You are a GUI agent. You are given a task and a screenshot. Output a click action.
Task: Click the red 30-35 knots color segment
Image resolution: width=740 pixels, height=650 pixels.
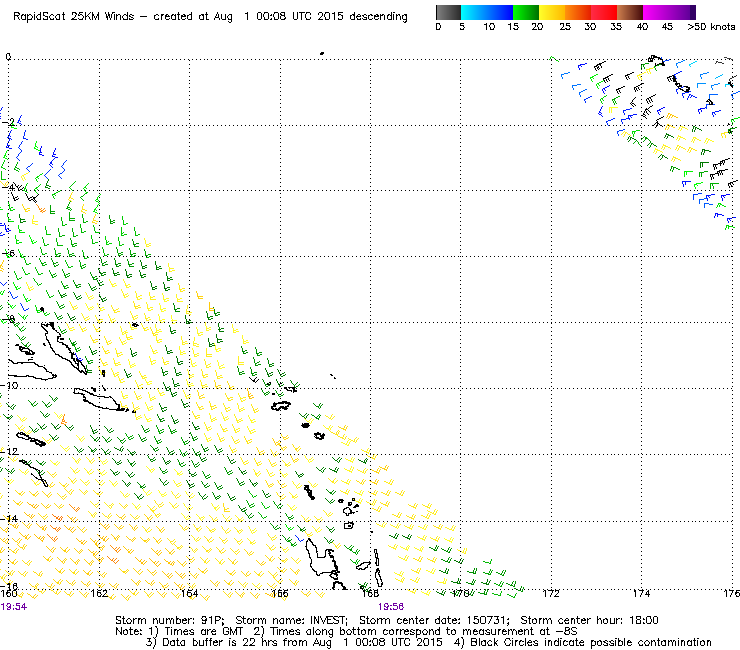(604, 12)
